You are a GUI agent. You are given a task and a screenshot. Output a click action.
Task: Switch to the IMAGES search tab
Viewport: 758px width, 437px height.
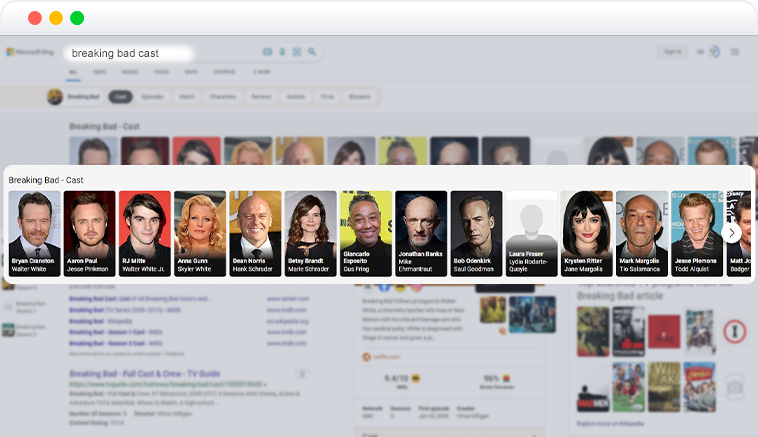130,72
